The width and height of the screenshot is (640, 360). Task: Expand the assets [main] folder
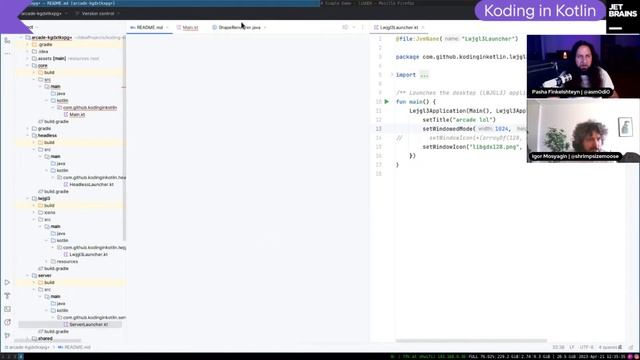tap(28, 58)
